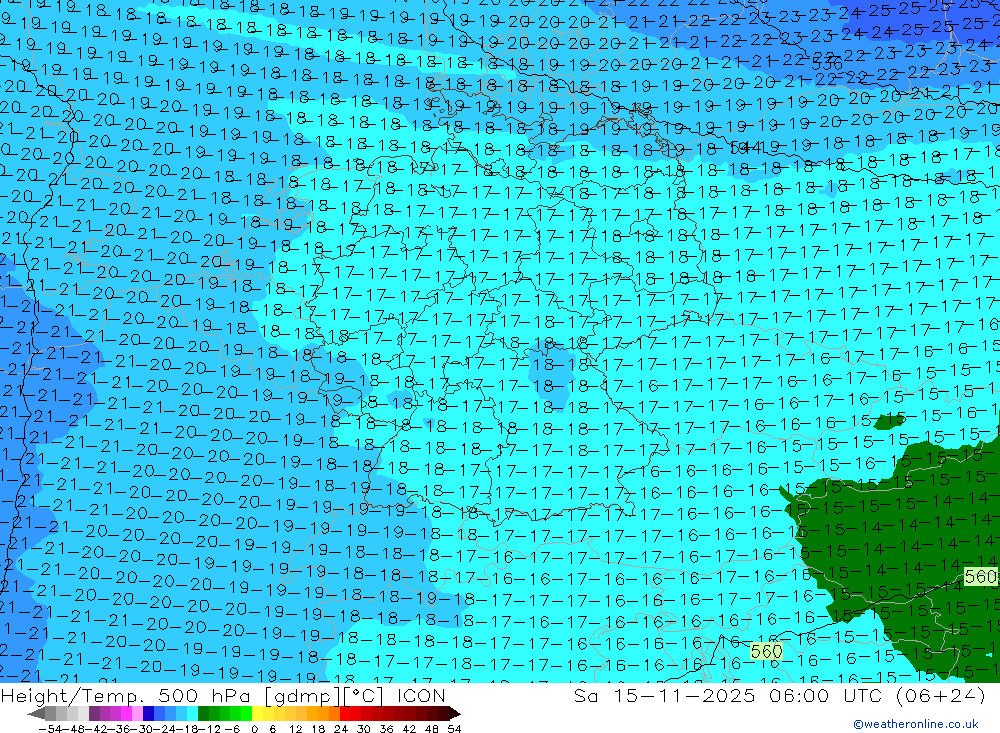The image size is (1000, 733).
Task: Click the dark right arrow of color scale
Action: click(x=454, y=714)
